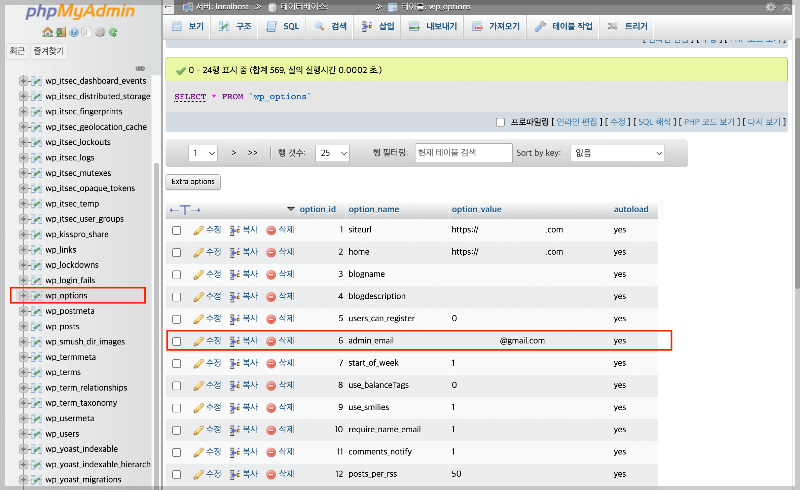Click the 최근 recent button
The image size is (800, 490).
point(17,51)
